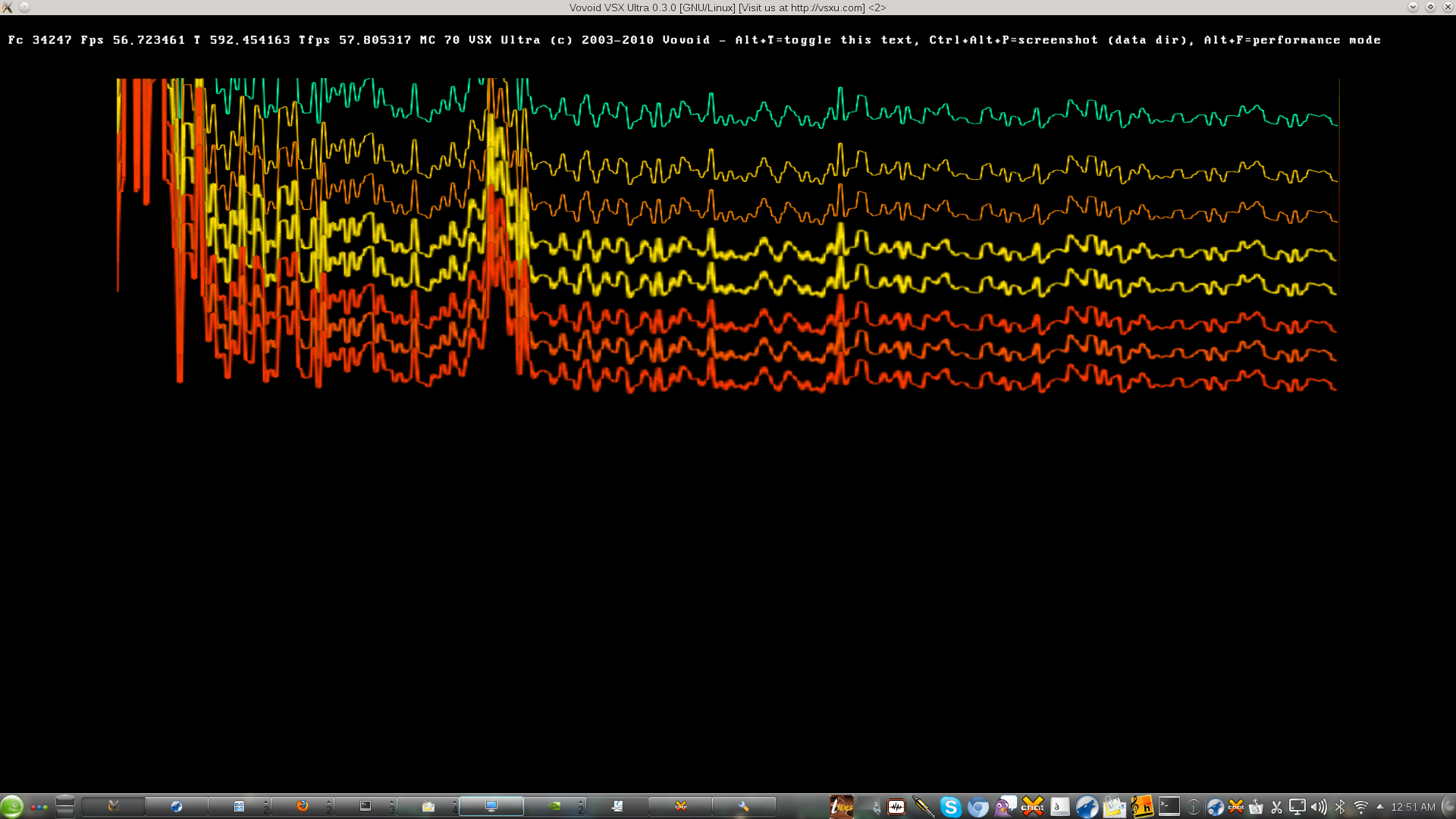This screenshot has width=1456, height=819.
Task: Open the openSUSE application launcher menu
Action: (x=11, y=806)
